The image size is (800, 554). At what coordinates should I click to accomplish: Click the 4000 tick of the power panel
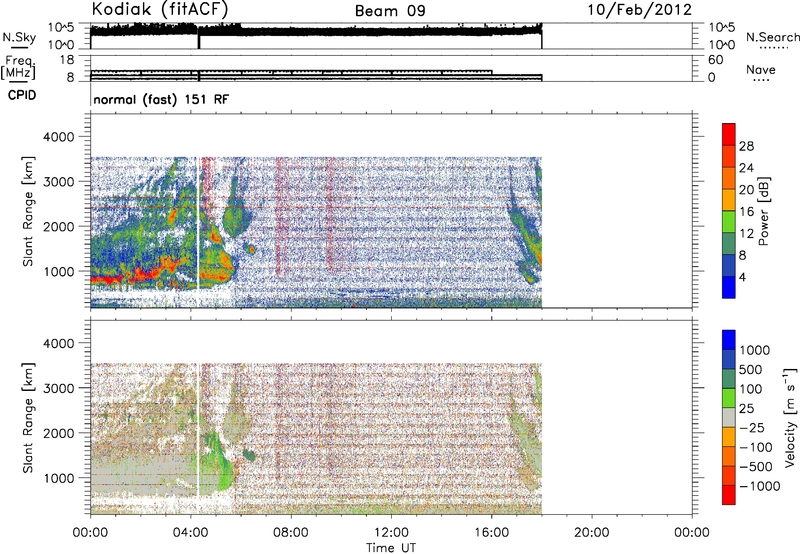pos(59,137)
